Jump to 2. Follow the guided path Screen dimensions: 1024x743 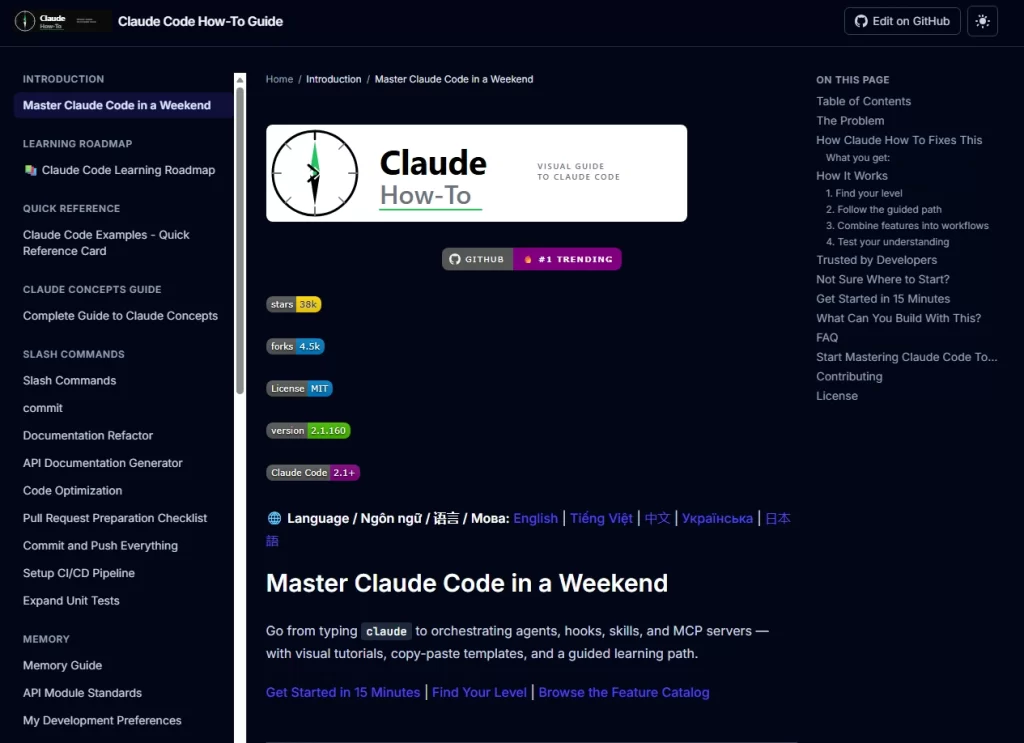click(884, 210)
